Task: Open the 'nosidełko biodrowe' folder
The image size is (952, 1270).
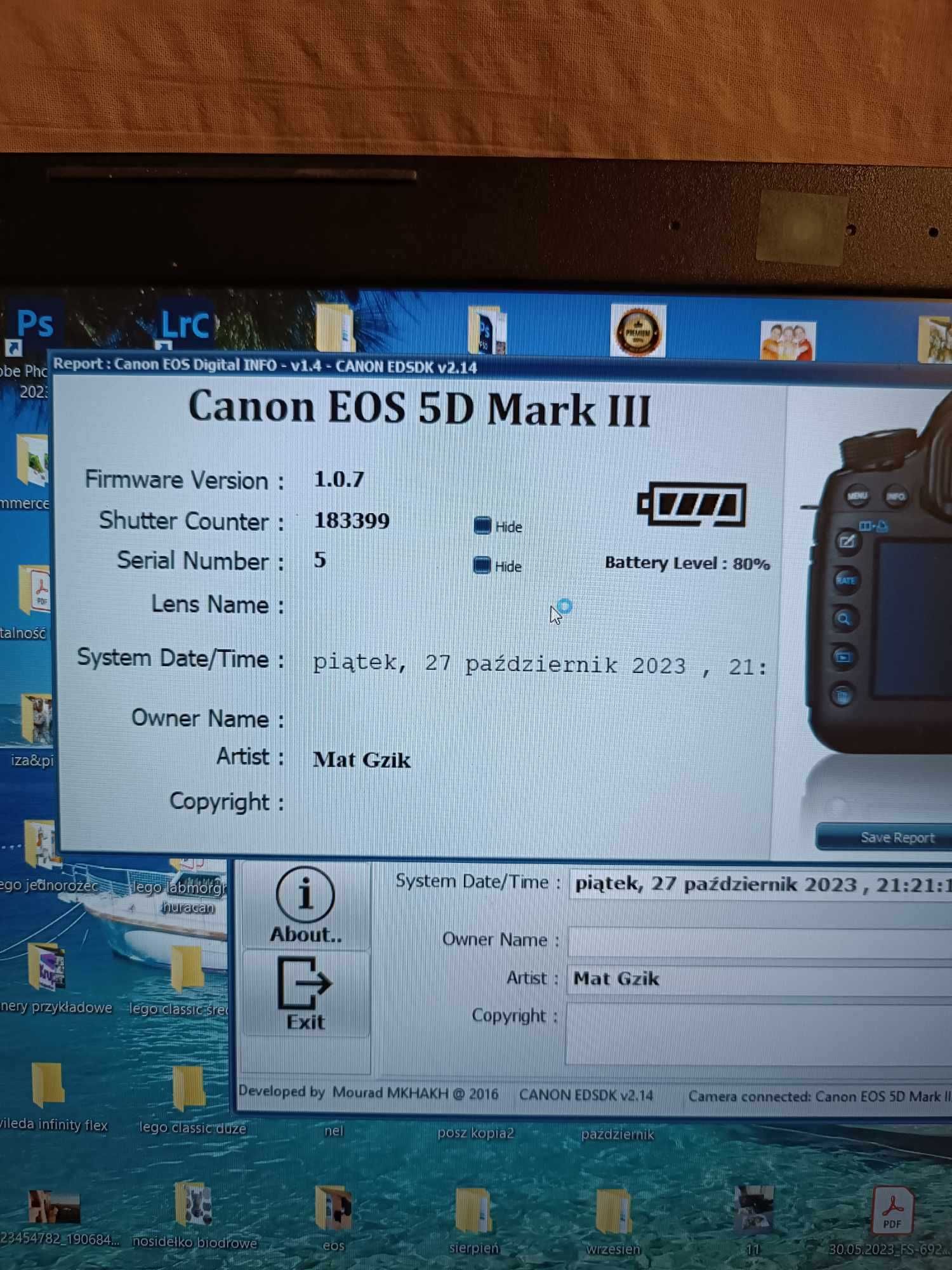Action: (x=194, y=1213)
